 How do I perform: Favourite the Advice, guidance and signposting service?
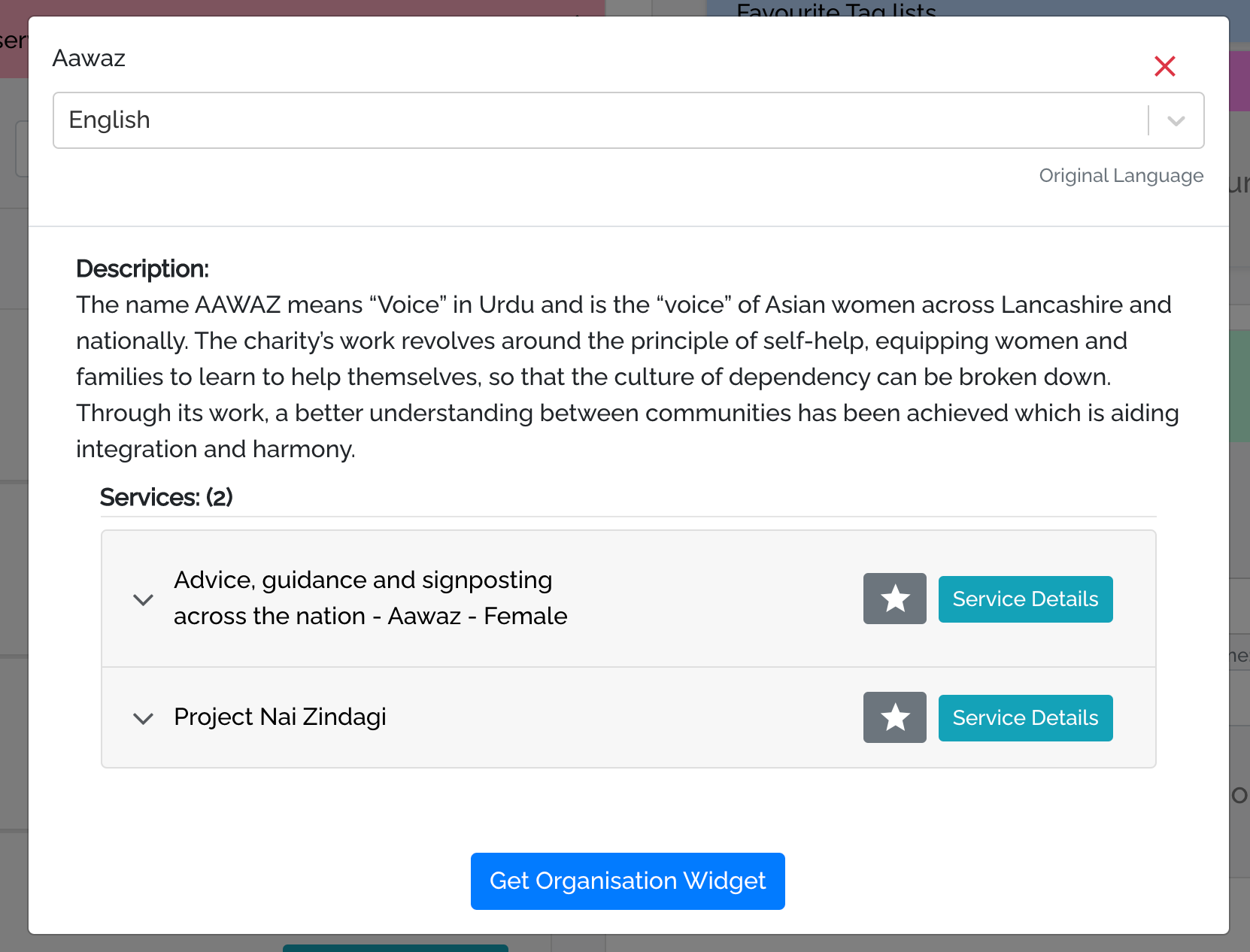point(894,599)
